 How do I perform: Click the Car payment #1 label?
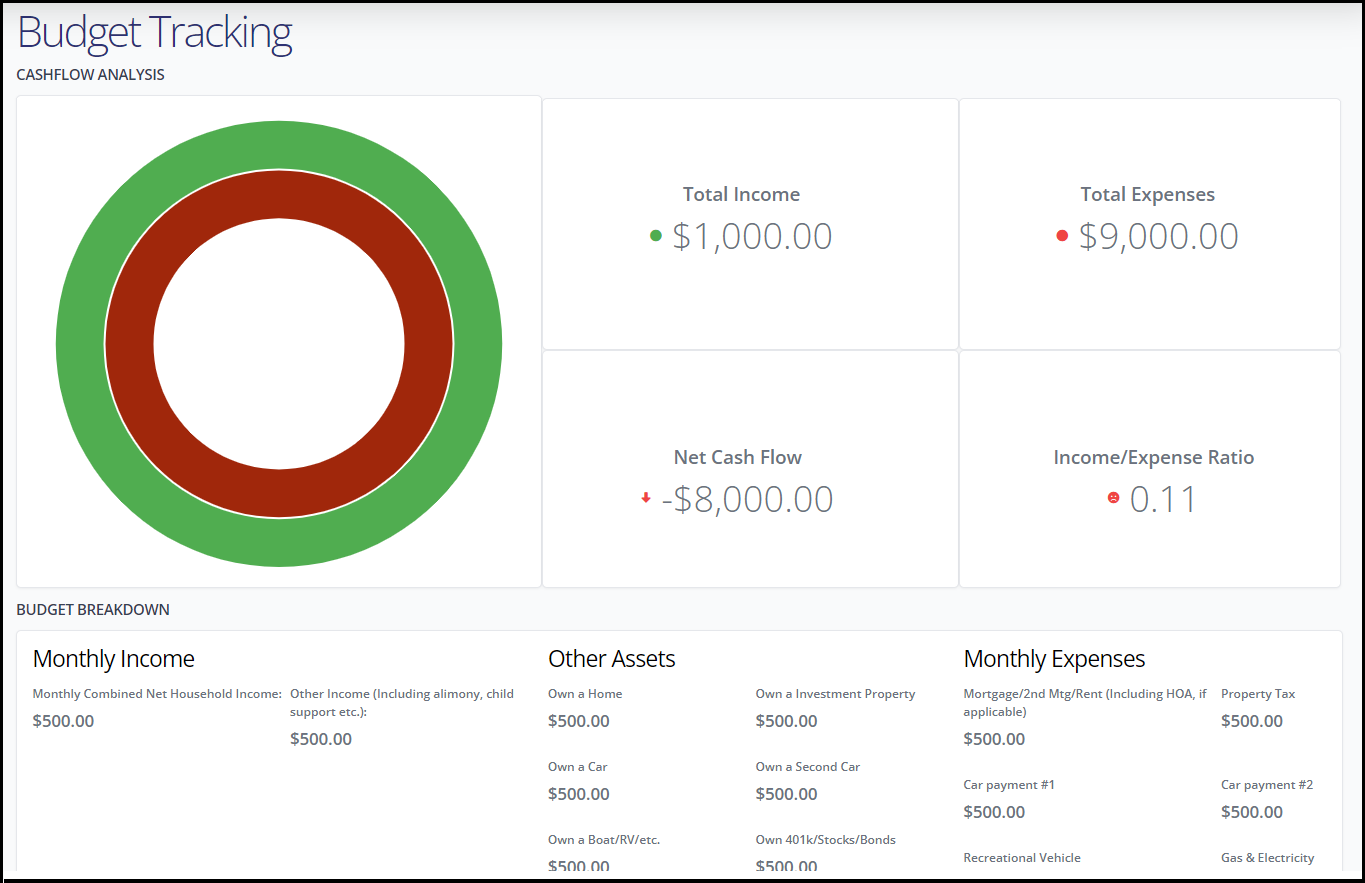(1009, 785)
